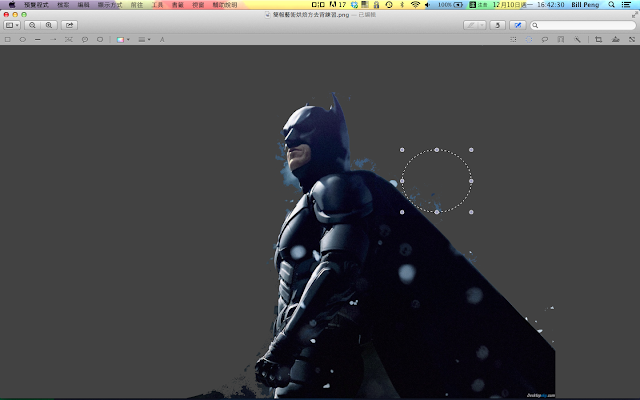Open the 編輯 menu
The width and height of the screenshot is (640, 400).
84,5
